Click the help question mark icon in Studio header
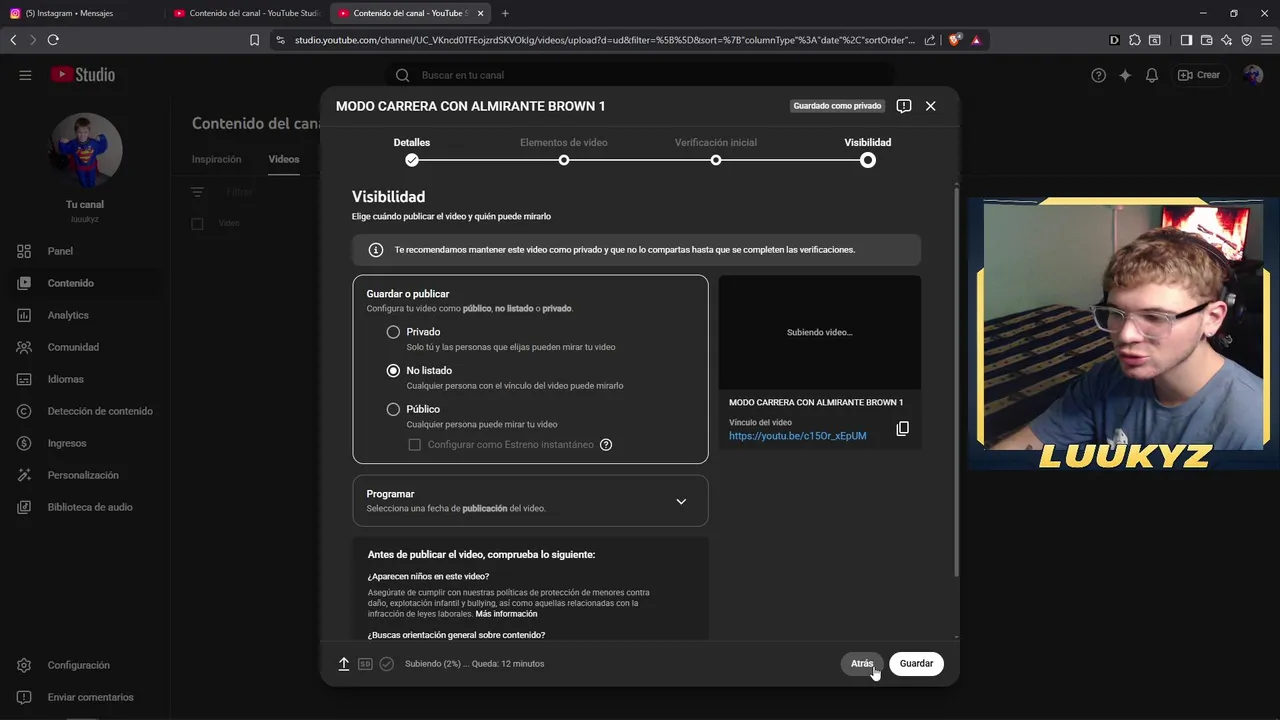Screen dimensions: 1280x720 (1098, 75)
